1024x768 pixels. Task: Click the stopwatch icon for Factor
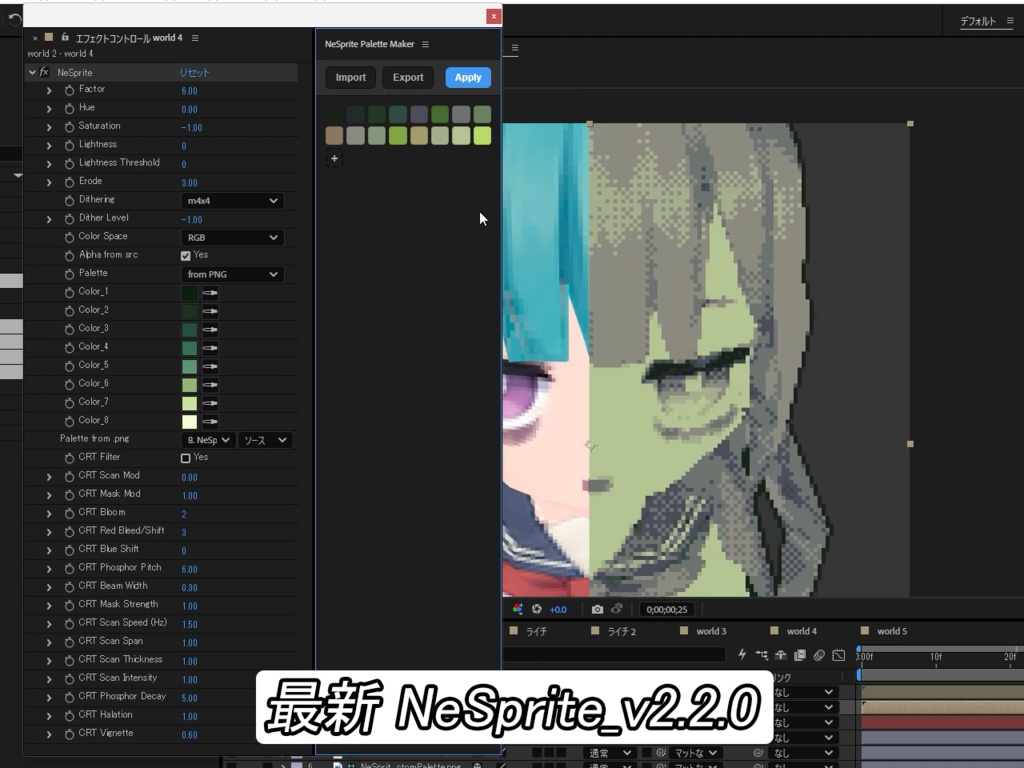click(69, 90)
